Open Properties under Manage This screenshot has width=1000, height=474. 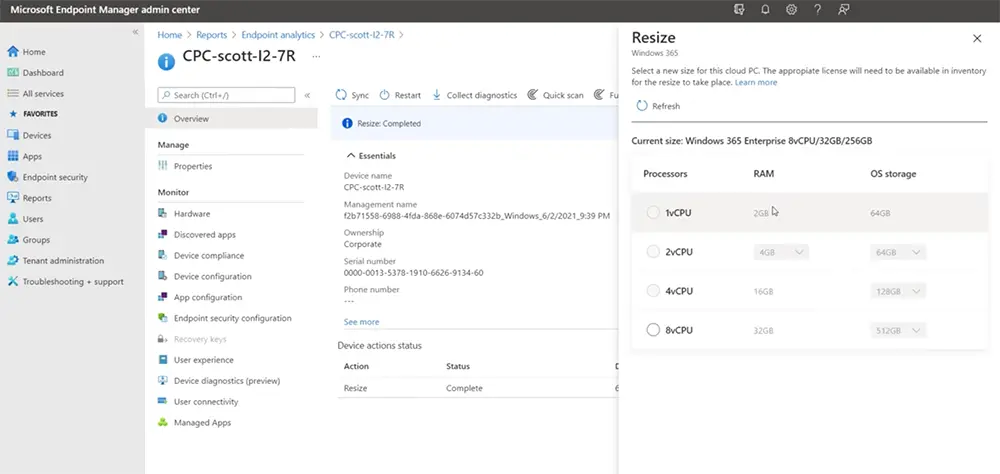click(193, 167)
